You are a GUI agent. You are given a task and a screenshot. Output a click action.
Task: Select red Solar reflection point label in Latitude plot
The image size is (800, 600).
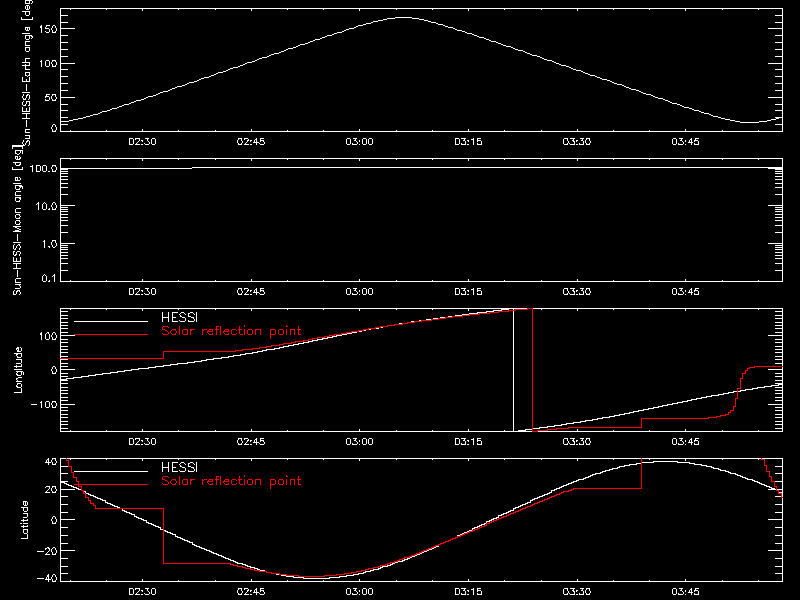[x=231, y=481]
